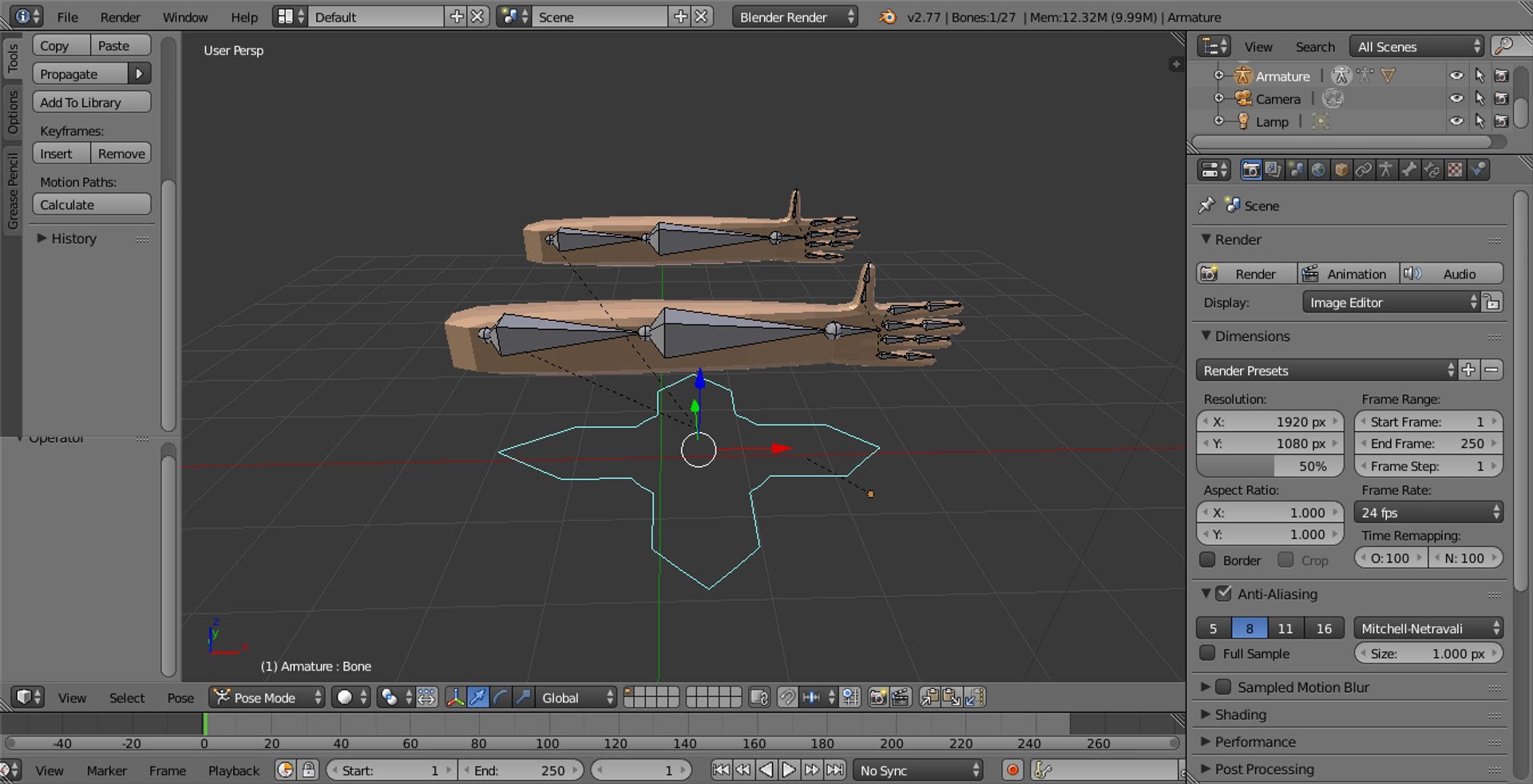Click the OpenGL render image camera icon

pos(878,698)
